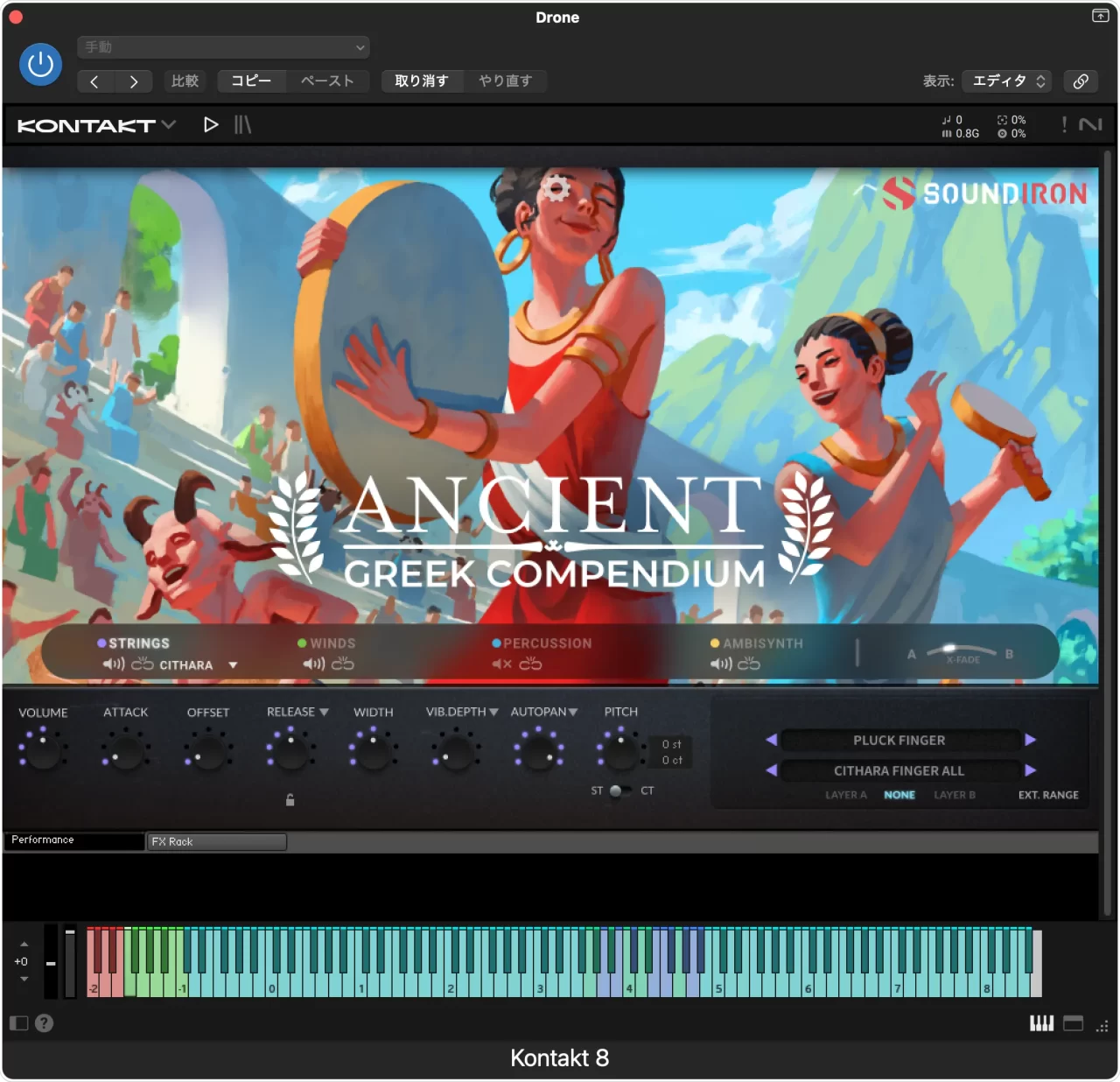
Task: Open the エディタ view dropdown
Action: [x=1007, y=81]
